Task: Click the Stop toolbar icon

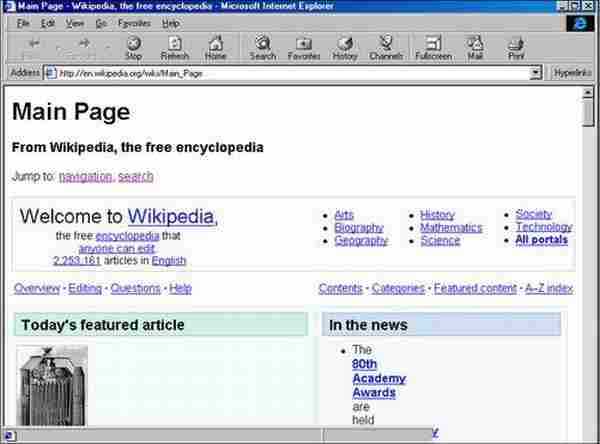Action: pyautogui.click(x=133, y=47)
